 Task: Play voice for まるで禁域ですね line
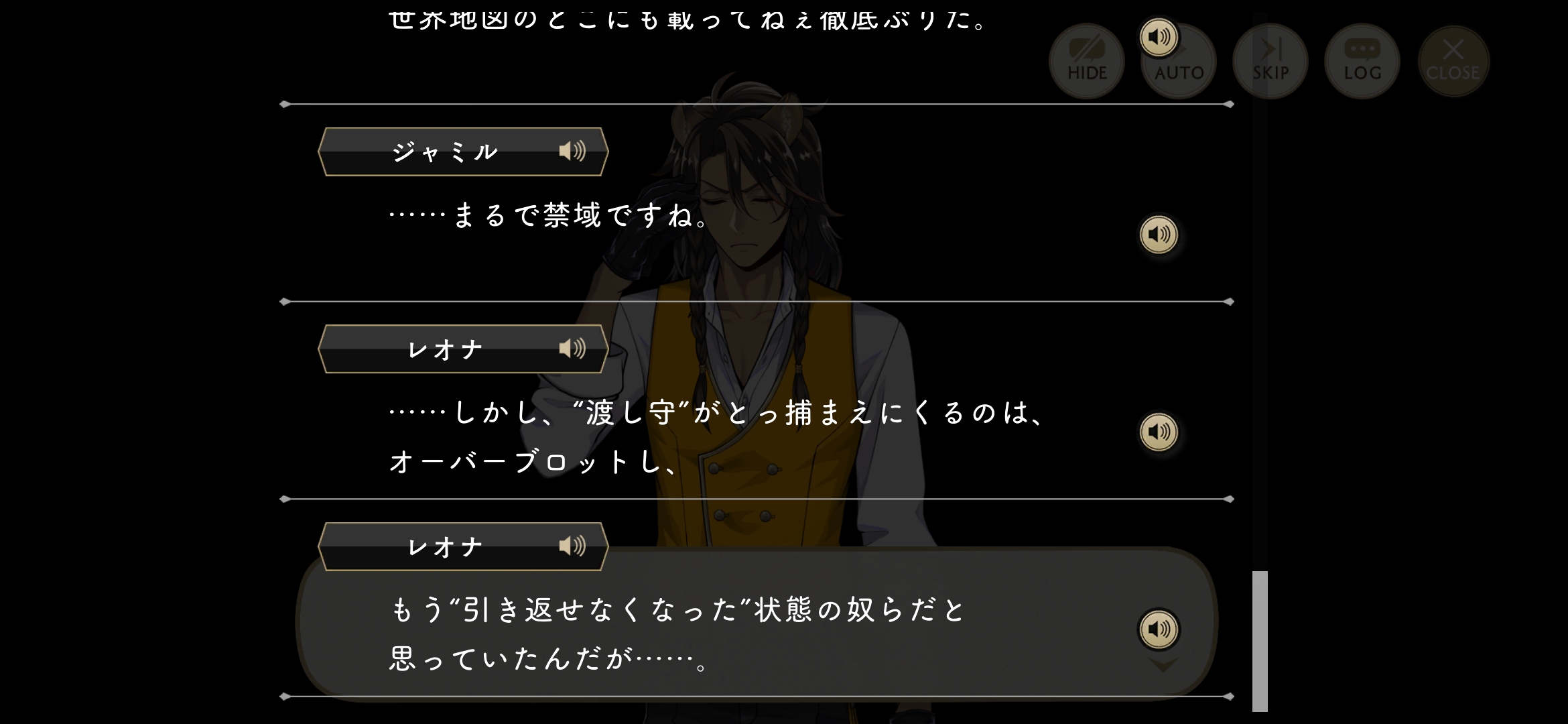(x=1159, y=235)
